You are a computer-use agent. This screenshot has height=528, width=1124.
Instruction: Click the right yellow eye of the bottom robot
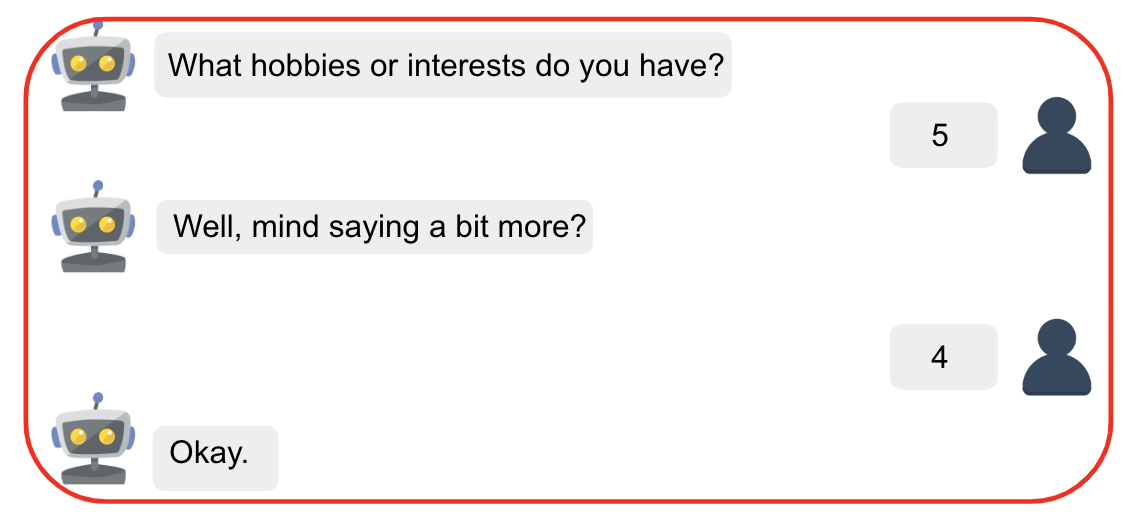107,436
